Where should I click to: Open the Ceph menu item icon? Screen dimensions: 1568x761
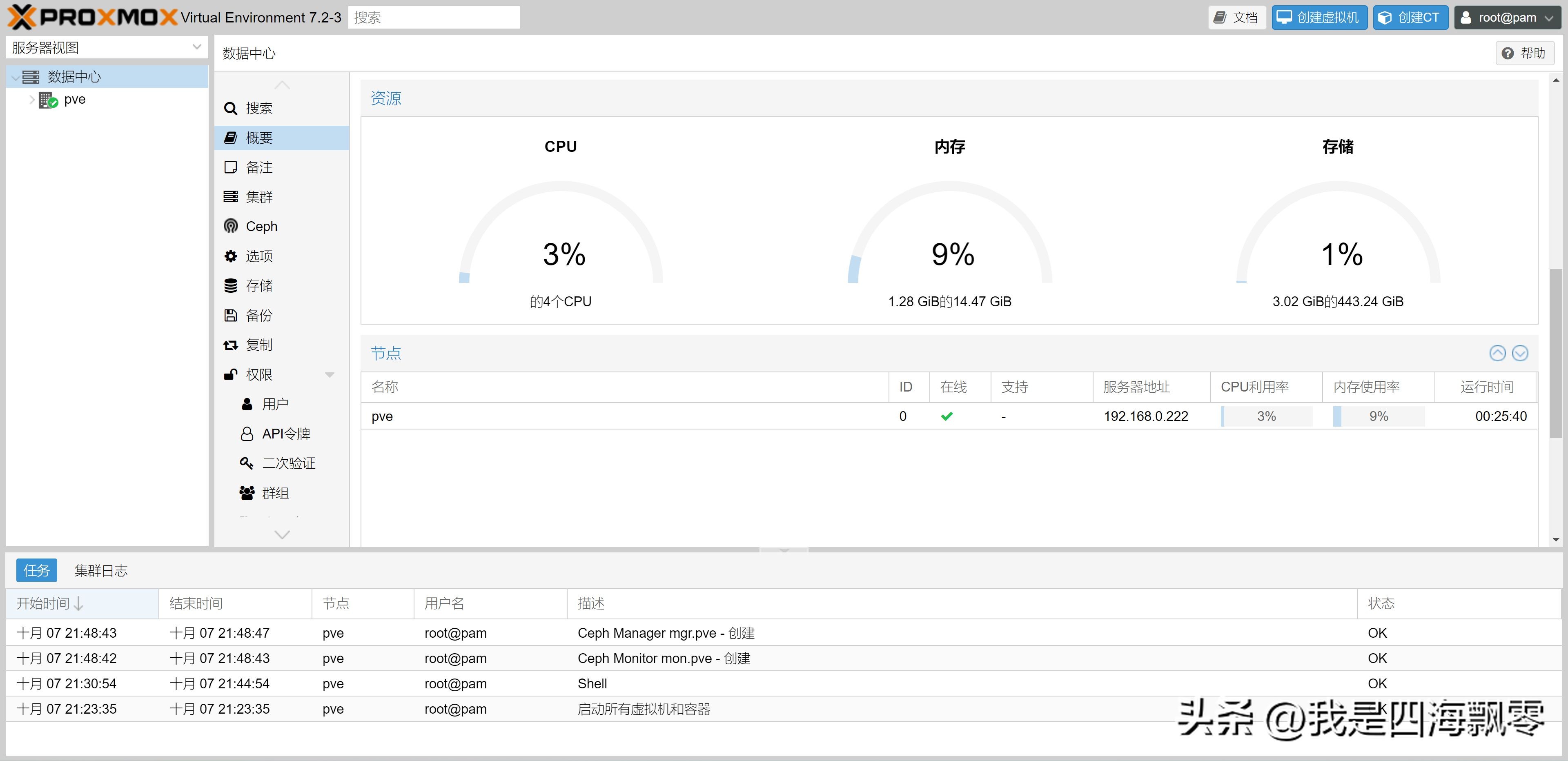tap(230, 227)
